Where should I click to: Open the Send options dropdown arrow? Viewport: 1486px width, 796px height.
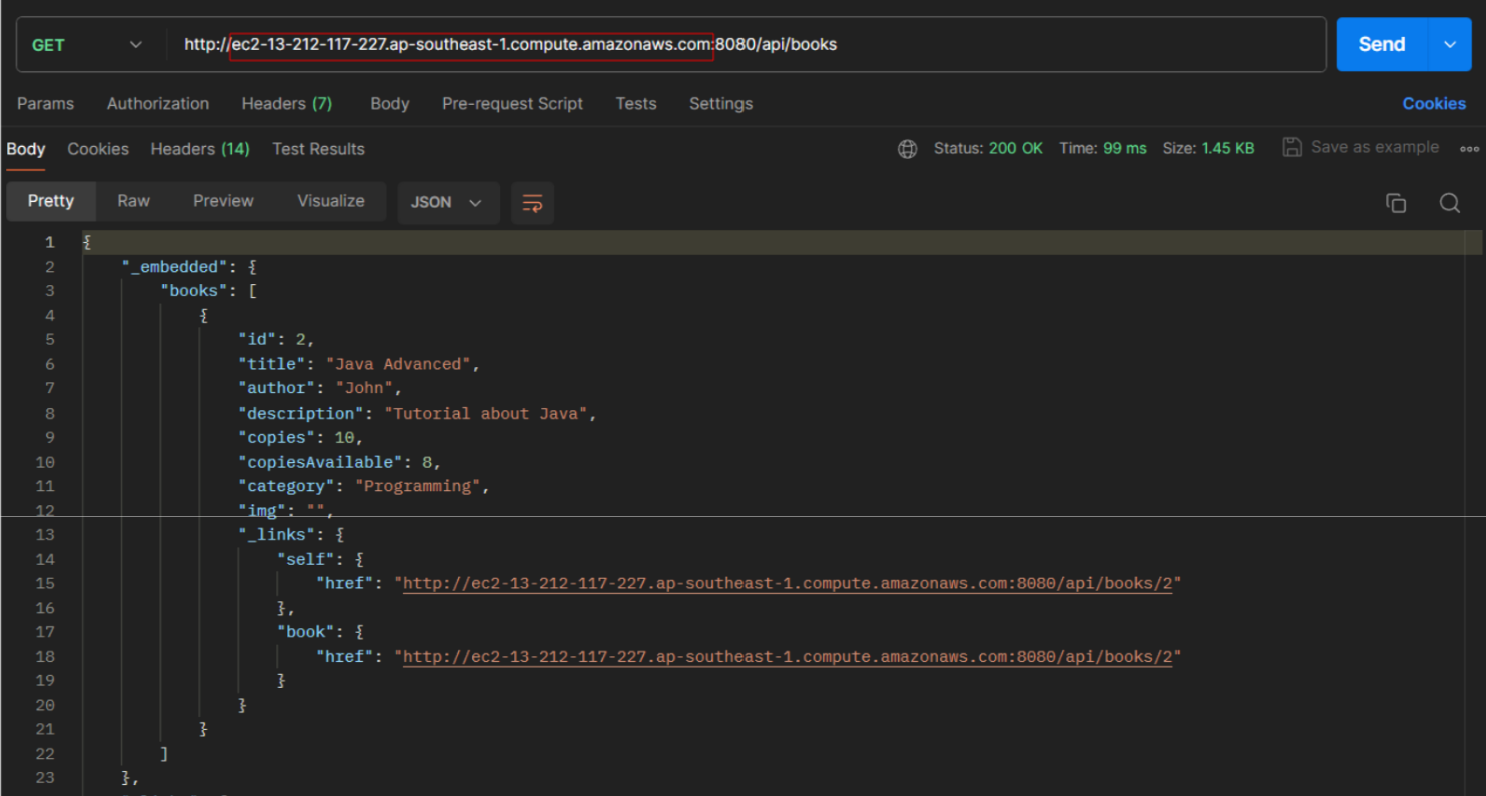point(1450,44)
